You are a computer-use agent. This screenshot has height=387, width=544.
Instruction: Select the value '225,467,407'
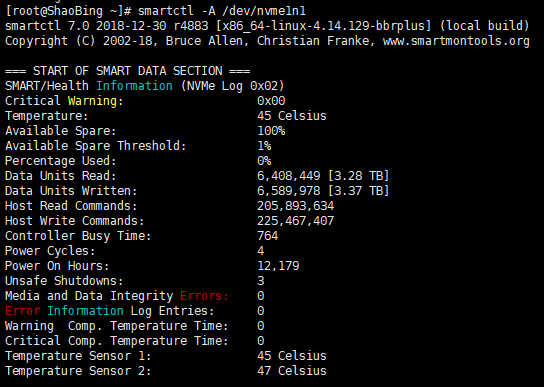pyautogui.click(x=296, y=221)
